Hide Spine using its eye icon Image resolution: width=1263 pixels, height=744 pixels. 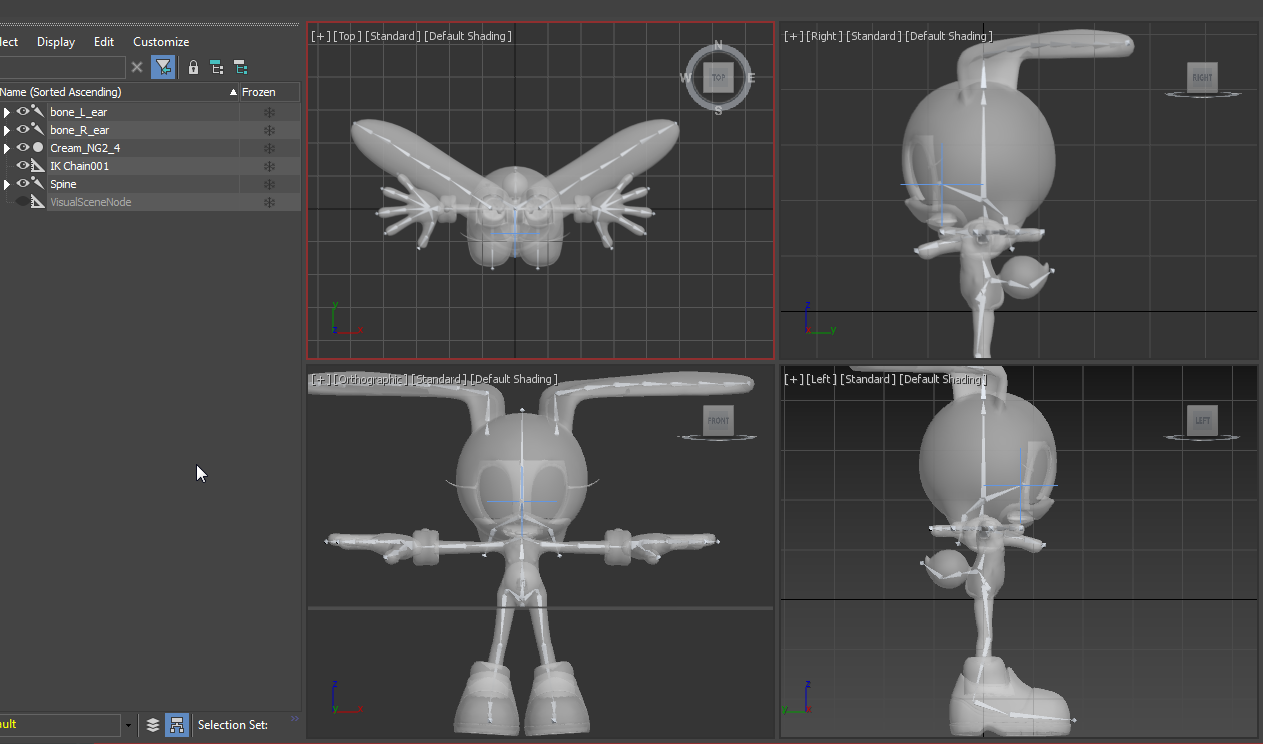(x=22, y=184)
